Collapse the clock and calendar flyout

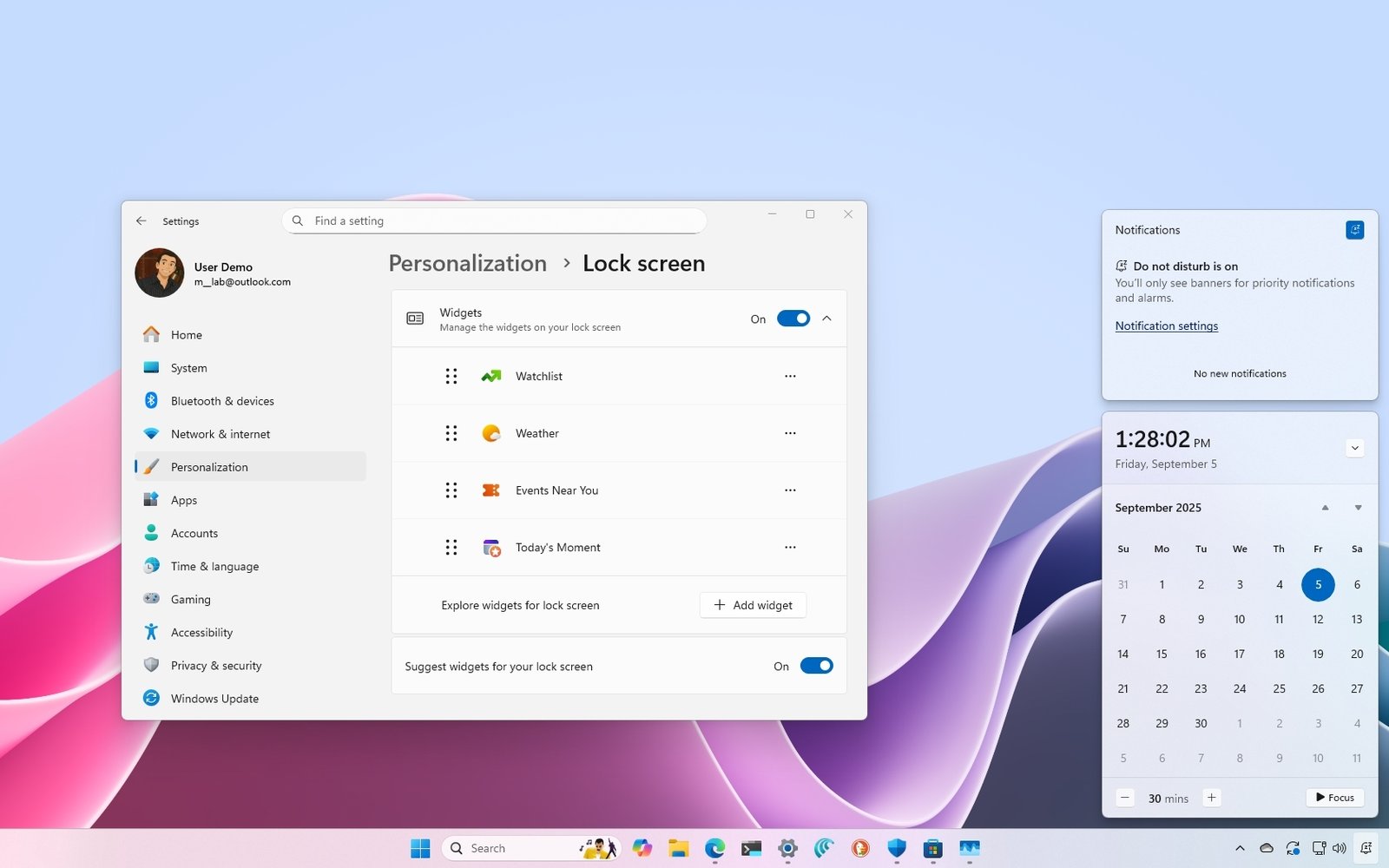point(1355,448)
